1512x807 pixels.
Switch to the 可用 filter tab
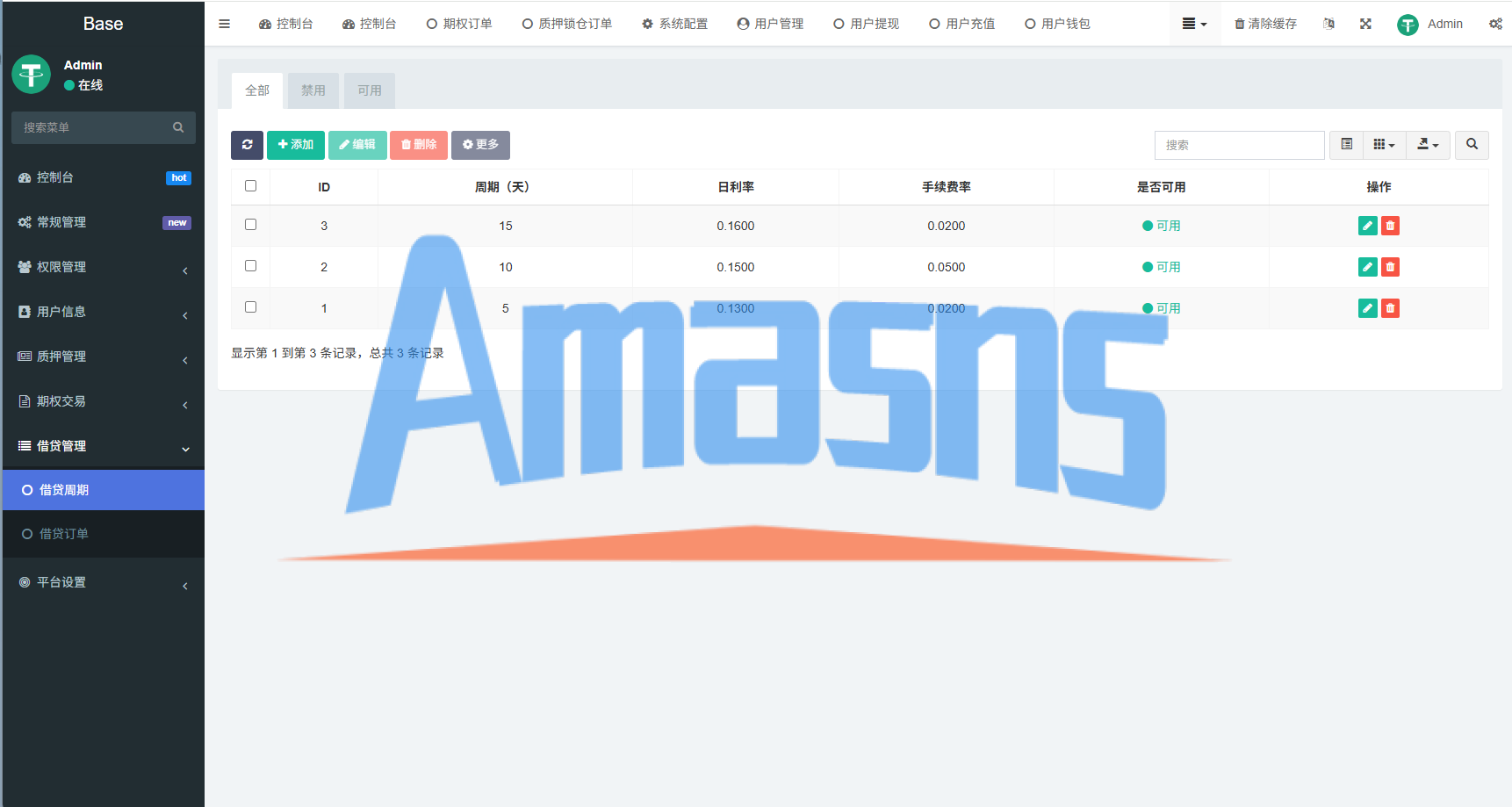(x=370, y=90)
